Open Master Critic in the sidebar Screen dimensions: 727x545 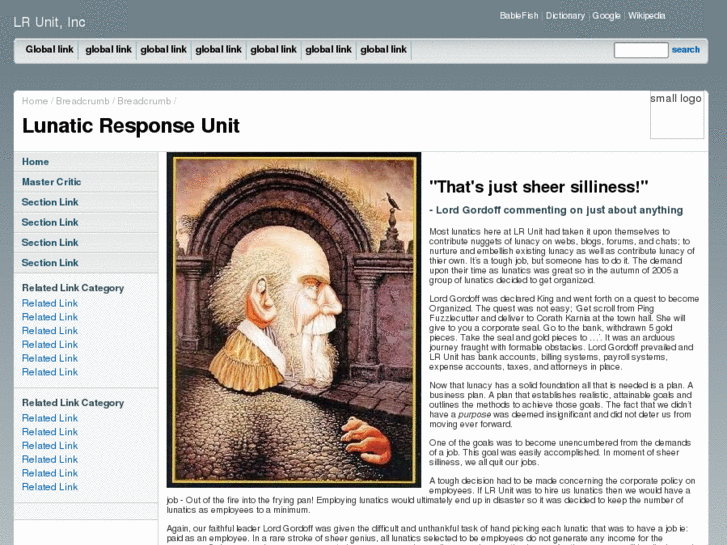(x=52, y=182)
